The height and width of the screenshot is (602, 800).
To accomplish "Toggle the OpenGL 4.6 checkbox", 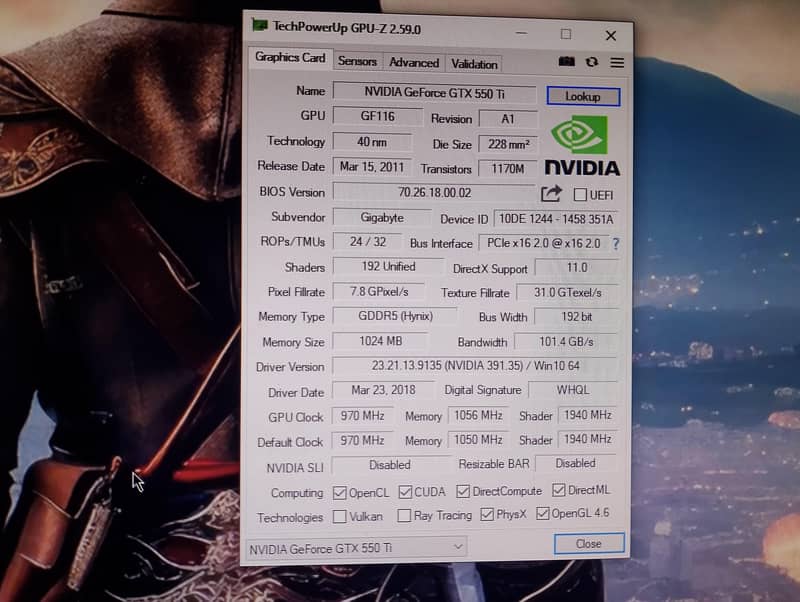I will tap(542, 513).
